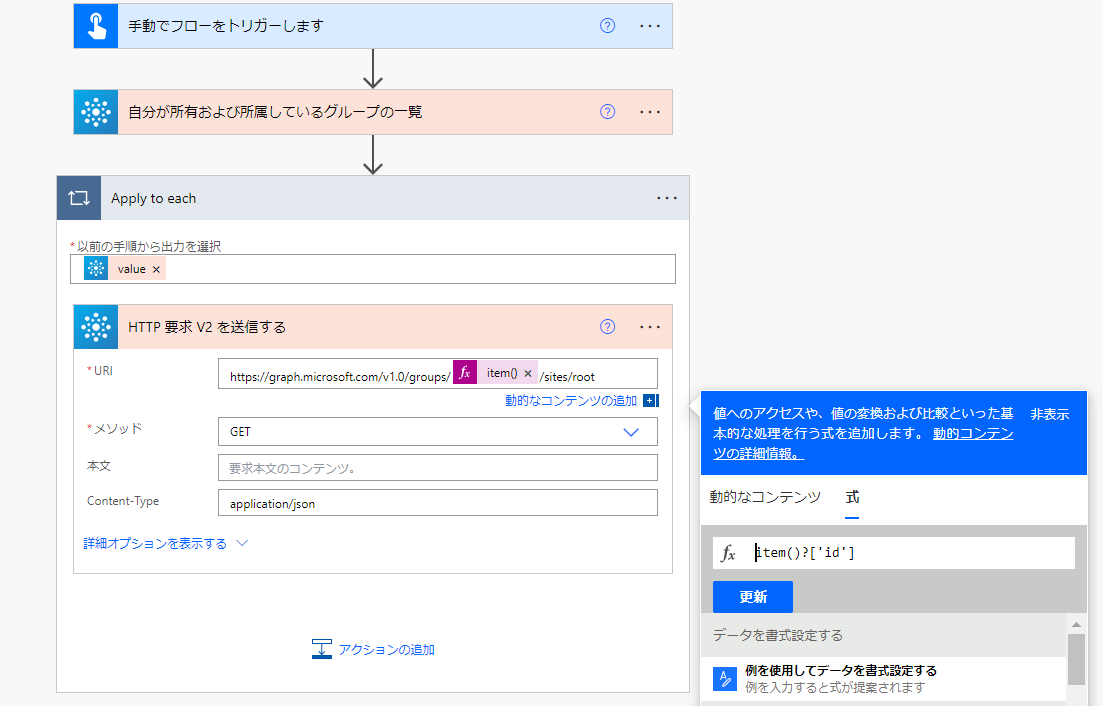Expand 詳細オプションを表示する
This screenshot has height=706, width=1103.
point(165,544)
